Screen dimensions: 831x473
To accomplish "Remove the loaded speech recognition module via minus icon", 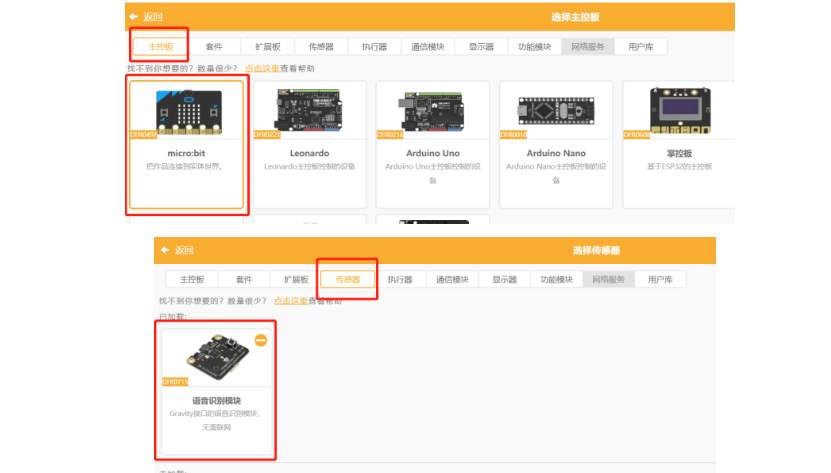I will pos(261,340).
